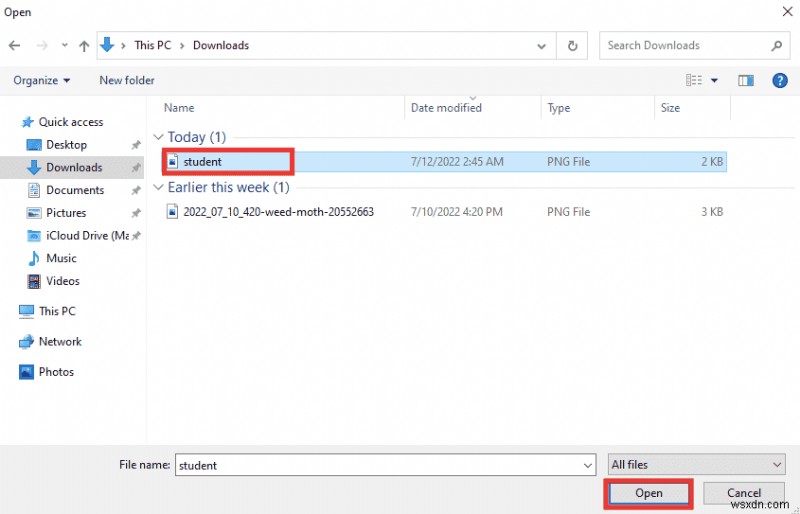Click the Music note icon in sidebar
This screenshot has height=514, width=800.
click(x=34, y=258)
